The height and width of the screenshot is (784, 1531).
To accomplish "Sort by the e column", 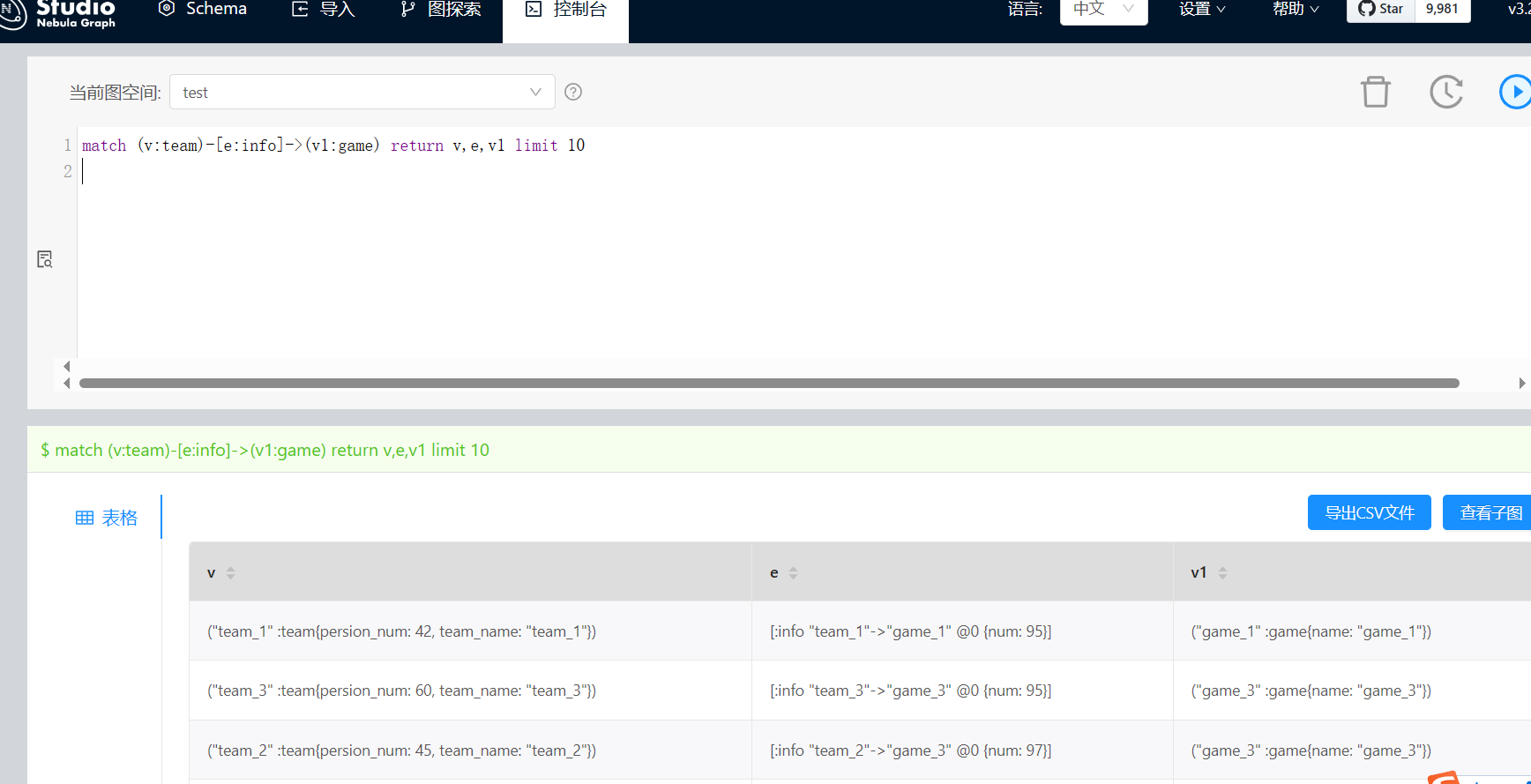I will 793,573.
